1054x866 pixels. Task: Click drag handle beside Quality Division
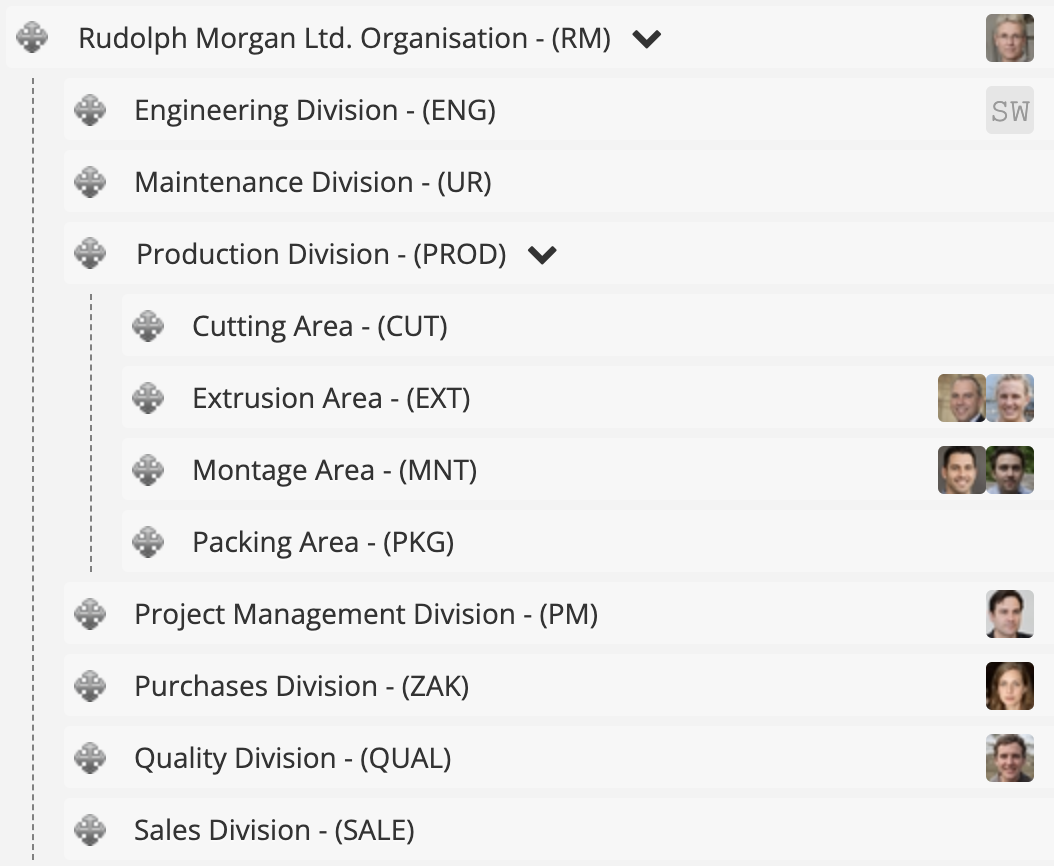(x=90, y=758)
